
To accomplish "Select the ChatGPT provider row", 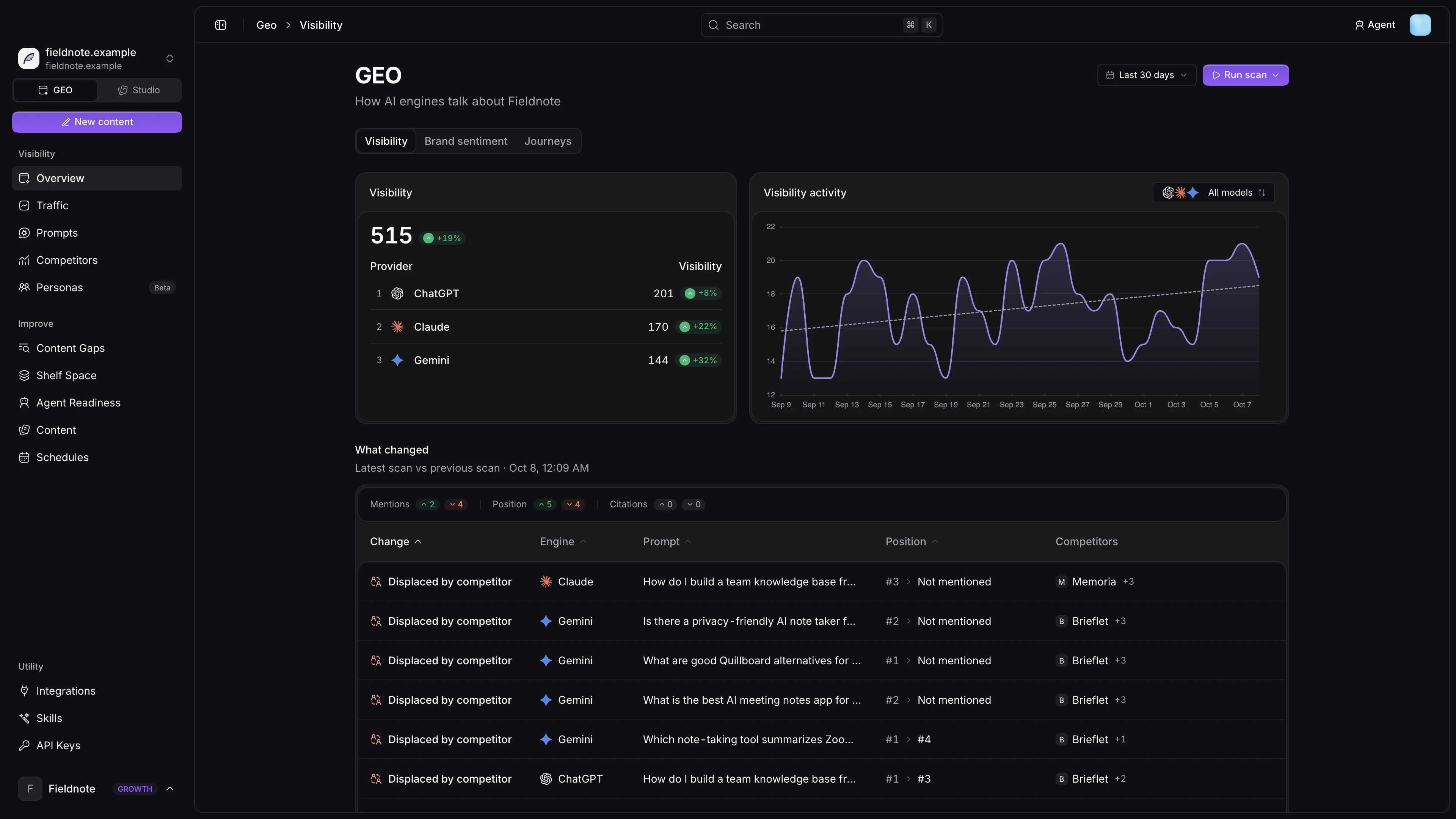I will click(x=546, y=293).
